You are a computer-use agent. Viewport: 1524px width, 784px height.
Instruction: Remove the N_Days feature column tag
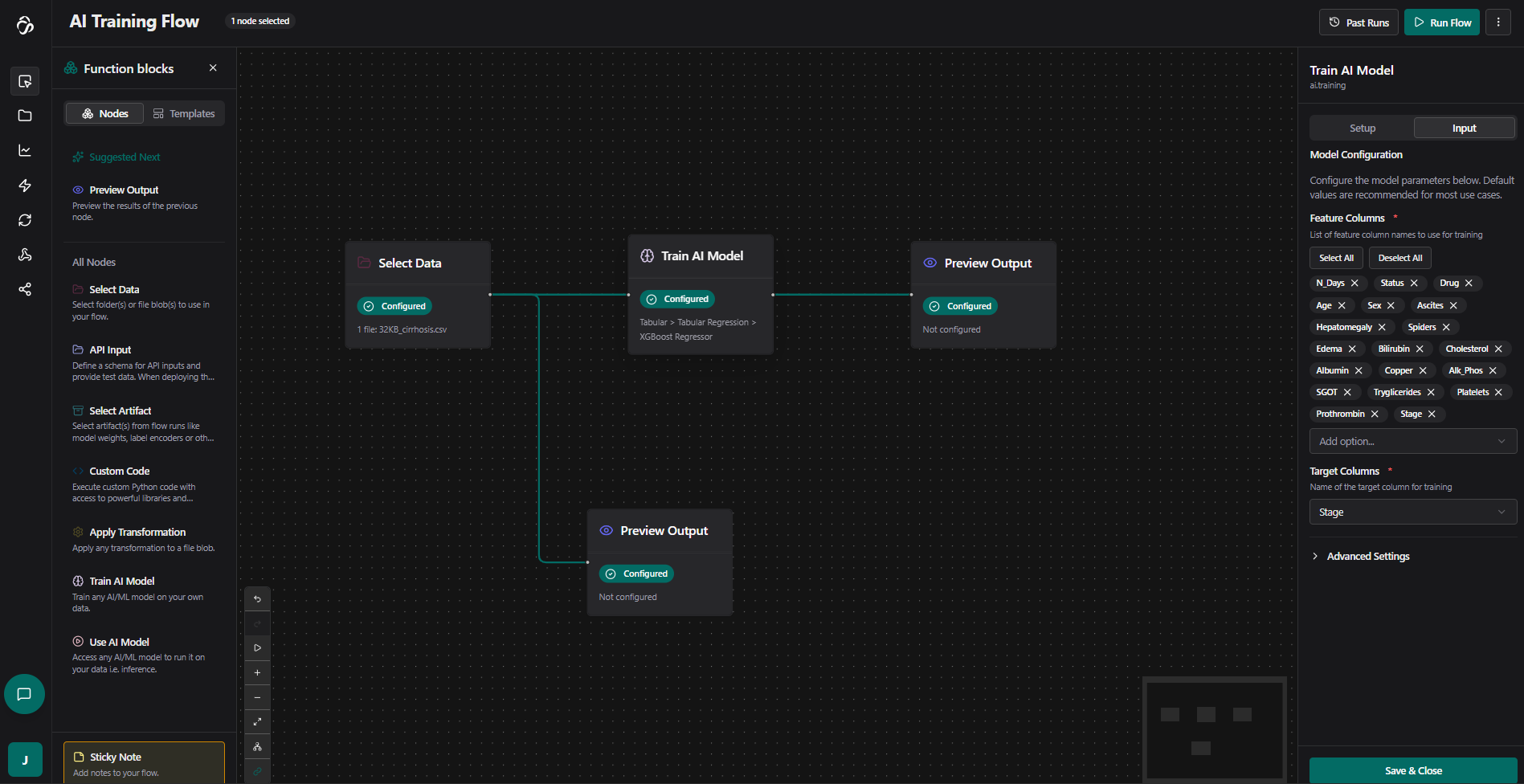(x=1354, y=284)
